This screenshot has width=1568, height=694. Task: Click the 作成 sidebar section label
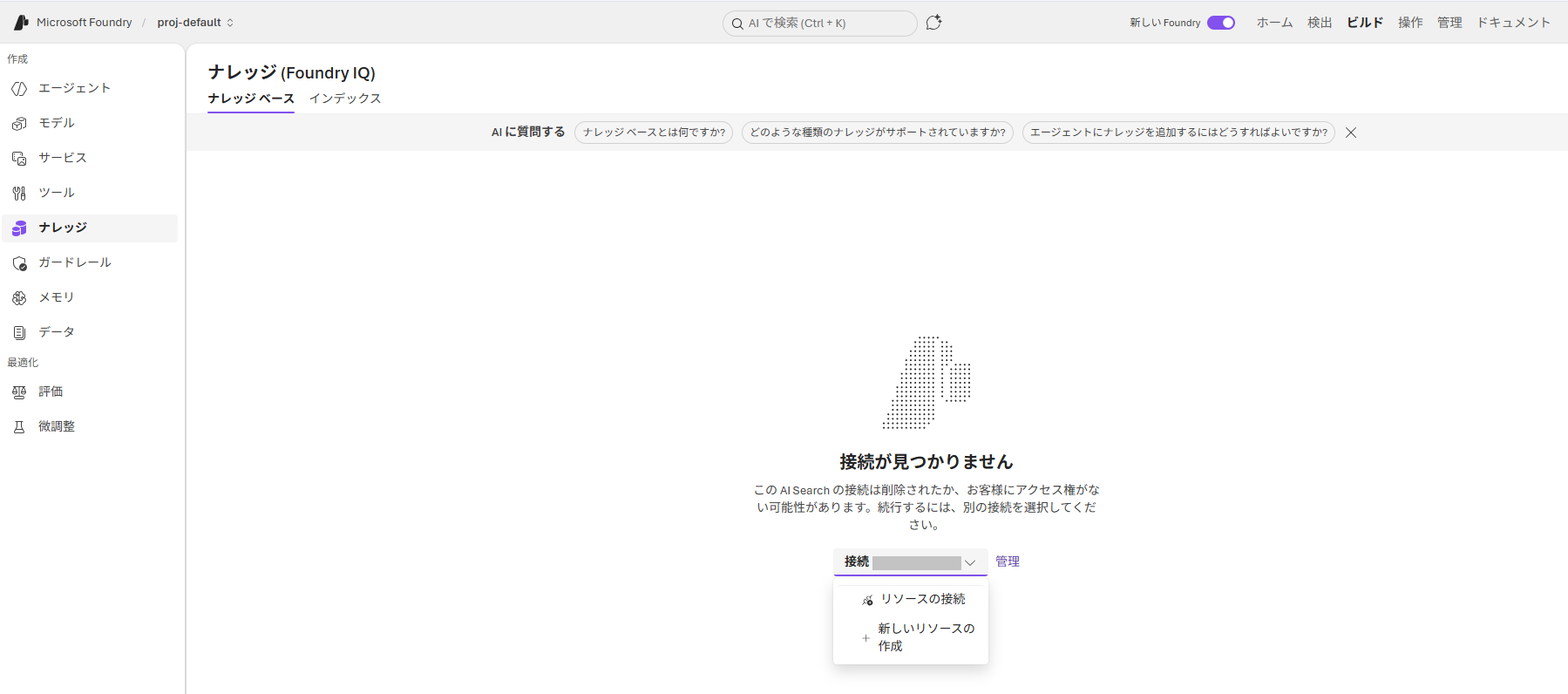(17, 59)
